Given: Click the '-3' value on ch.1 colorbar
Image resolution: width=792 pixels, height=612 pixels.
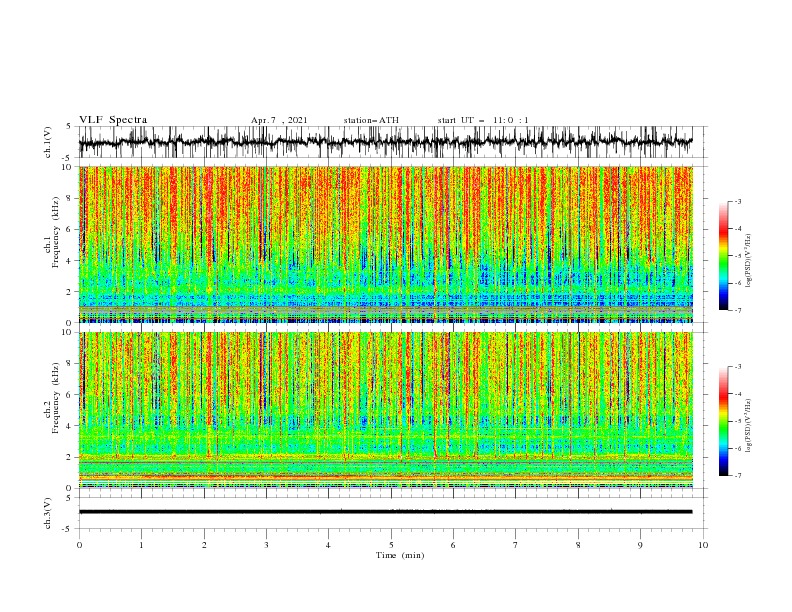Looking at the screenshot, I should click(x=737, y=201).
